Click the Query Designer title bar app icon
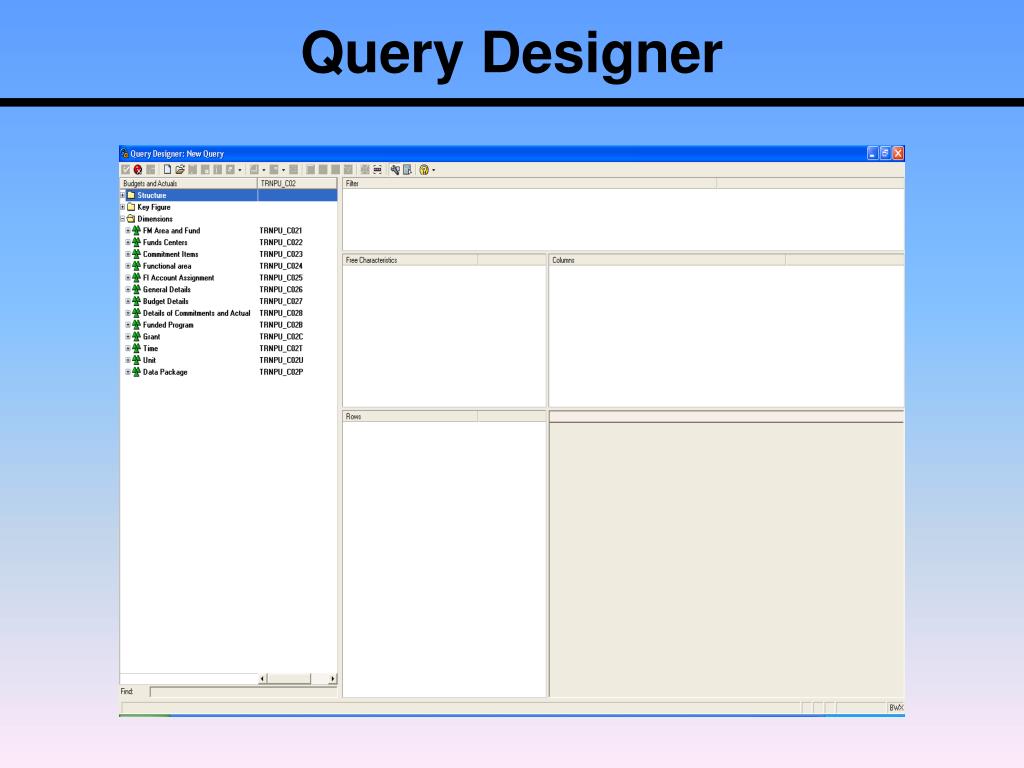1024x768 pixels. coord(124,153)
